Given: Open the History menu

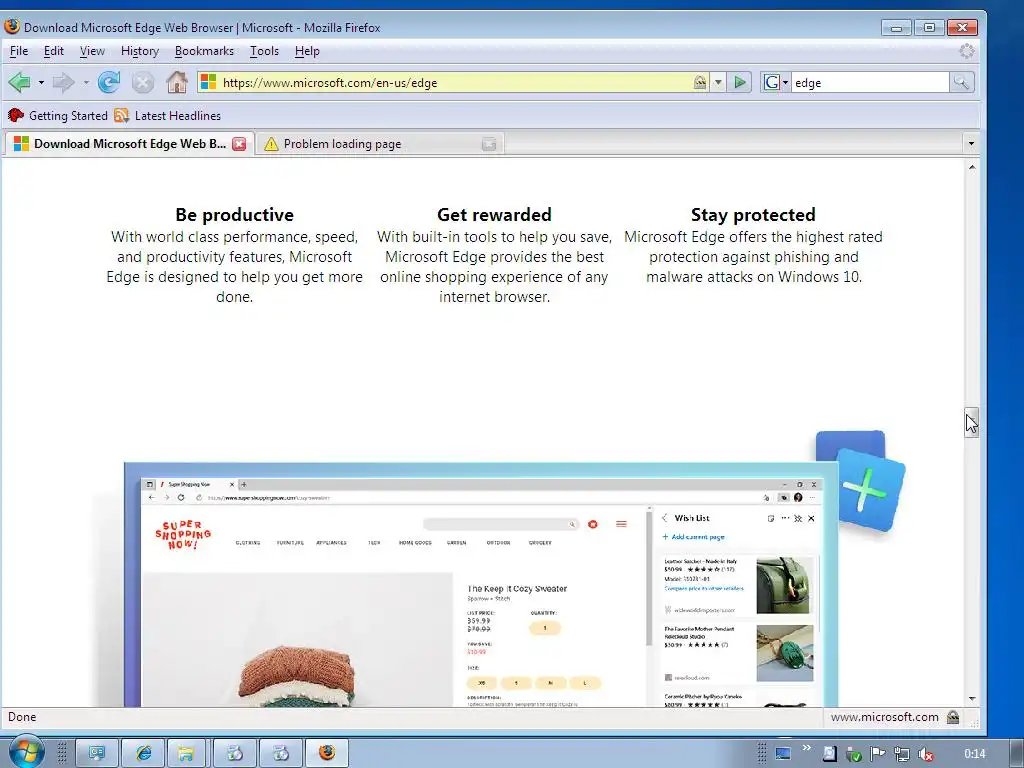Looking at the screenshot, I should [140, 51].
